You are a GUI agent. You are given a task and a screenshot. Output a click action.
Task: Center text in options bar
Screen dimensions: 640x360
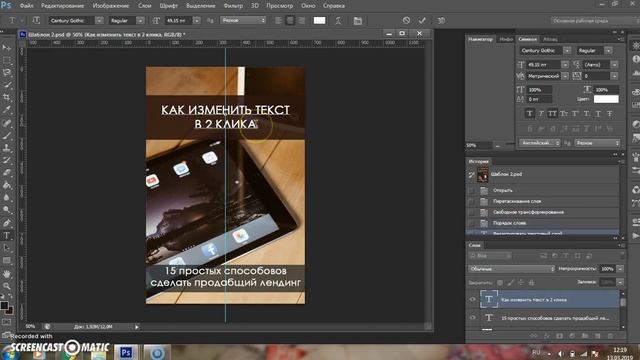[290, 20]
